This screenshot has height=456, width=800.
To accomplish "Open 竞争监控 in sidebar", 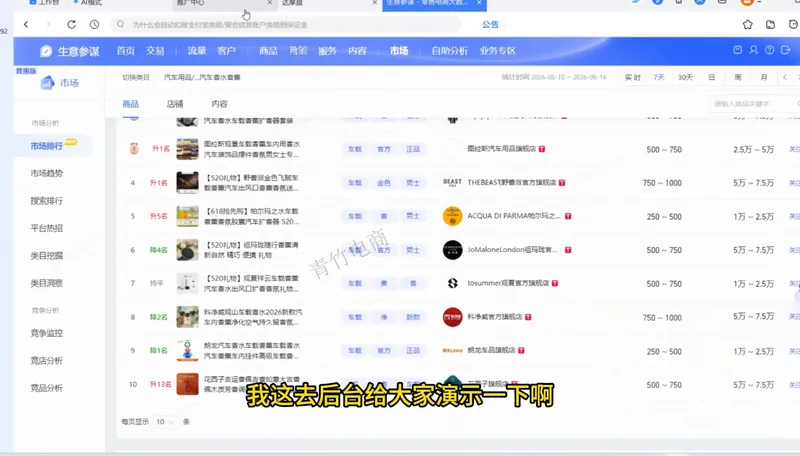I will pyautogui.click(x=46, y=333).
